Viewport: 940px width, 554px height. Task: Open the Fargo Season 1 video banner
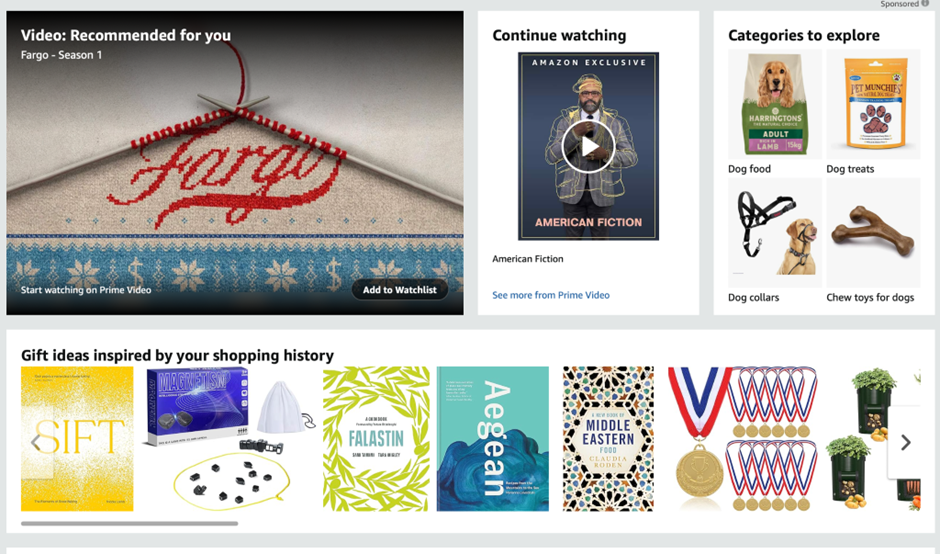[235, 162]
